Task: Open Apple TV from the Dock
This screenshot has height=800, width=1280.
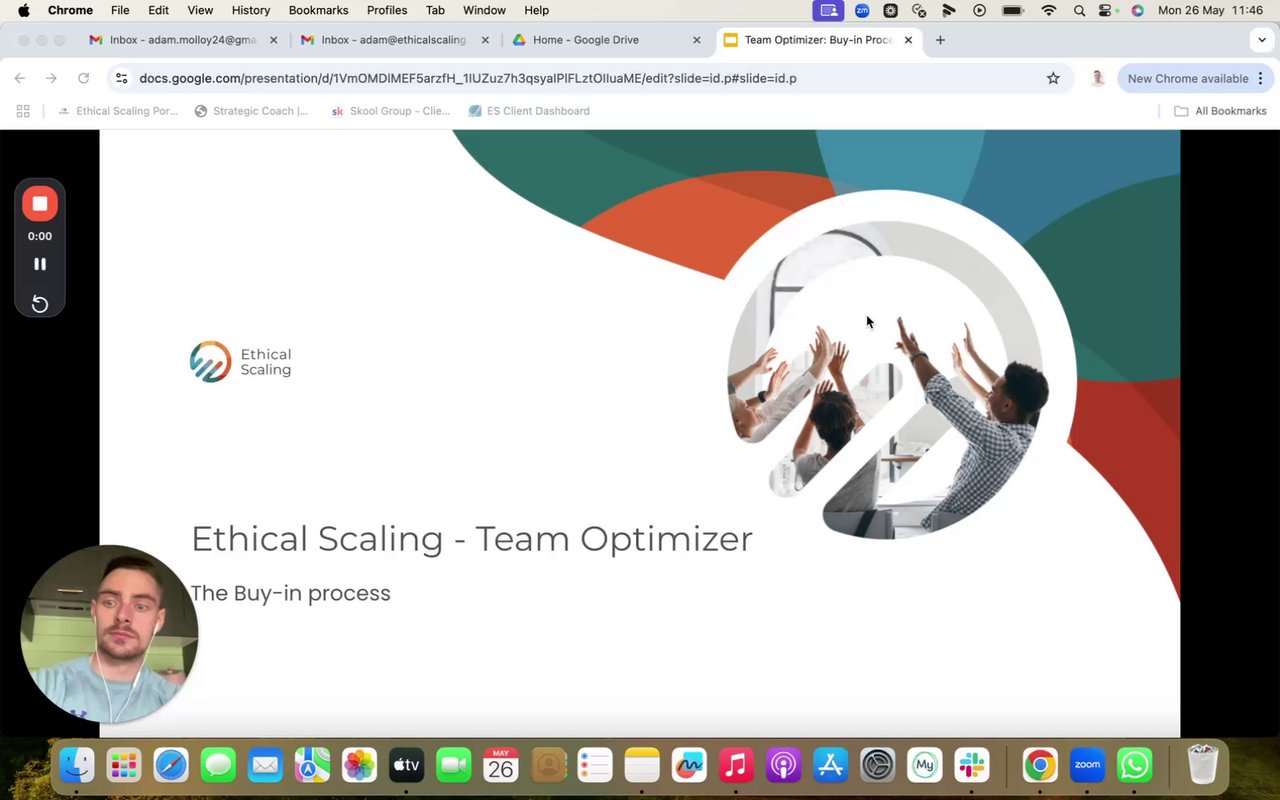Action: 406,766
